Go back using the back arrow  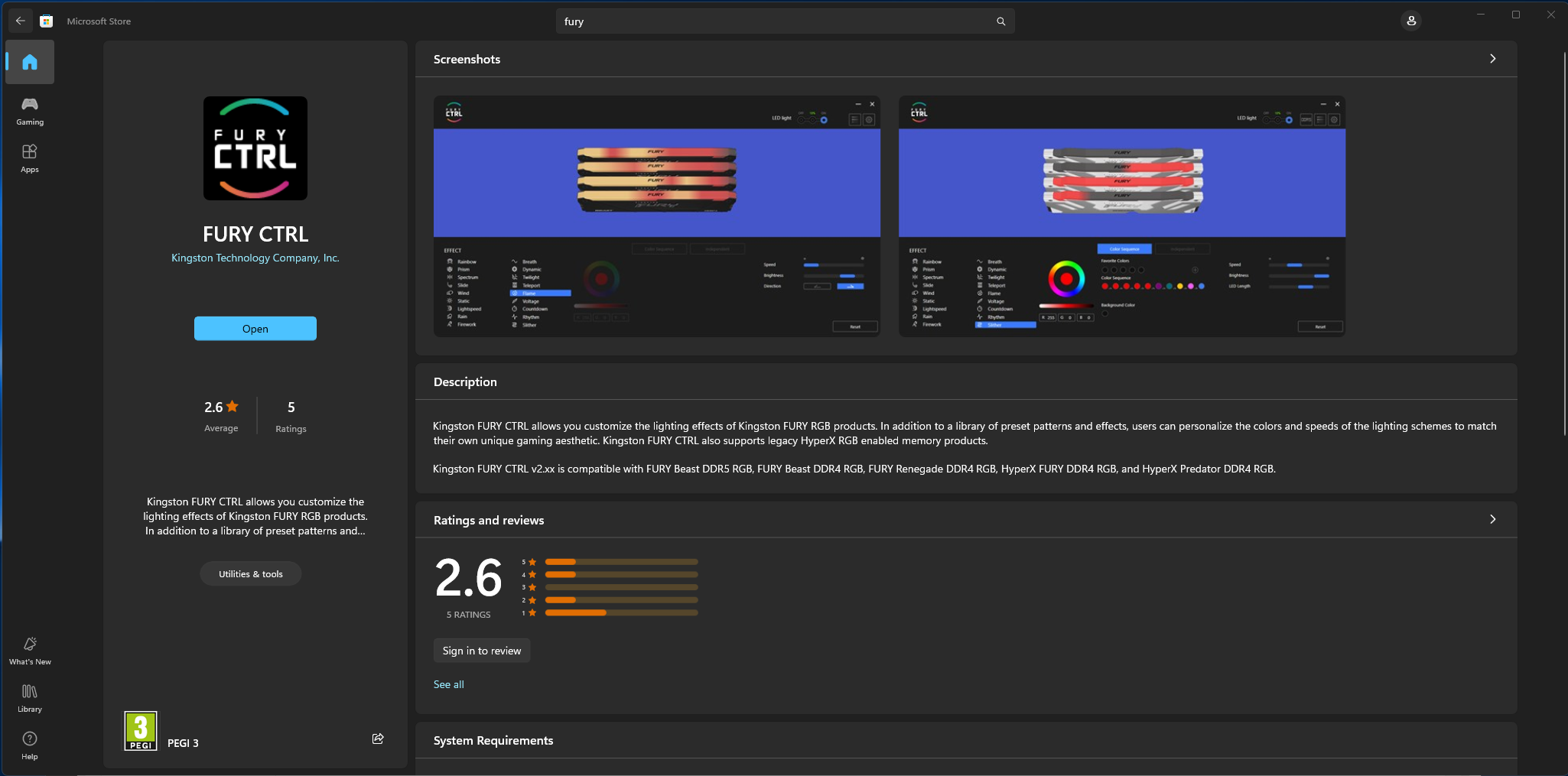coord(21,21)
